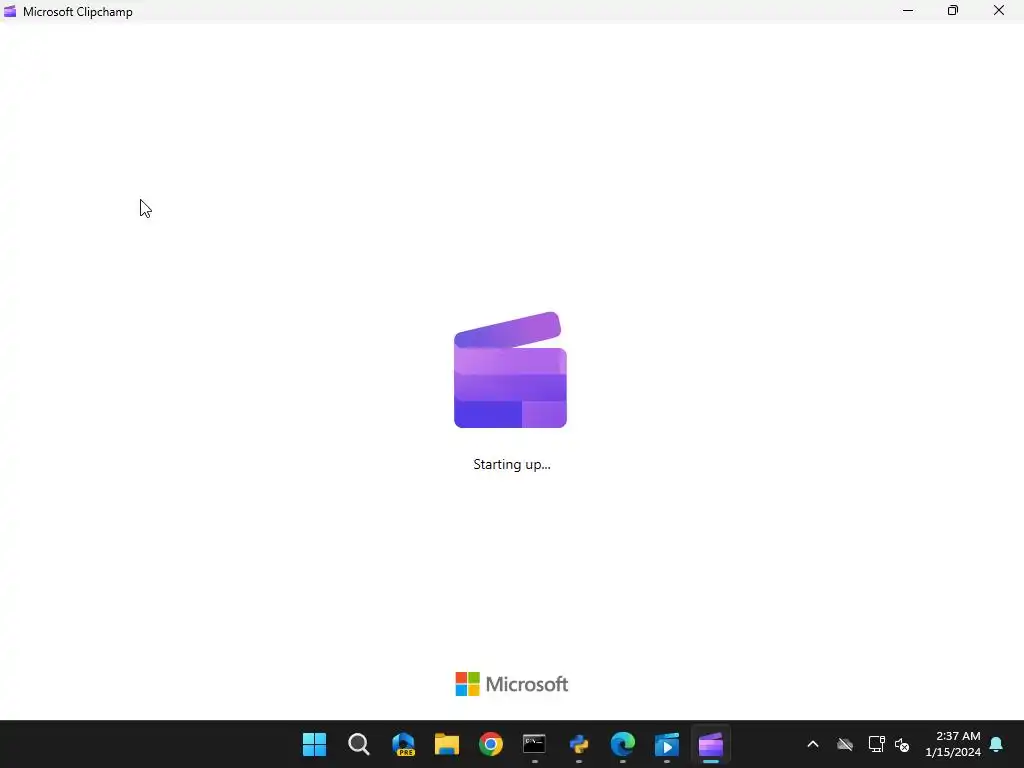The image size is (1024, 768).
Task: Open File Explorer from taskbar
Action: pyautogui.click(x=447, y=744)
